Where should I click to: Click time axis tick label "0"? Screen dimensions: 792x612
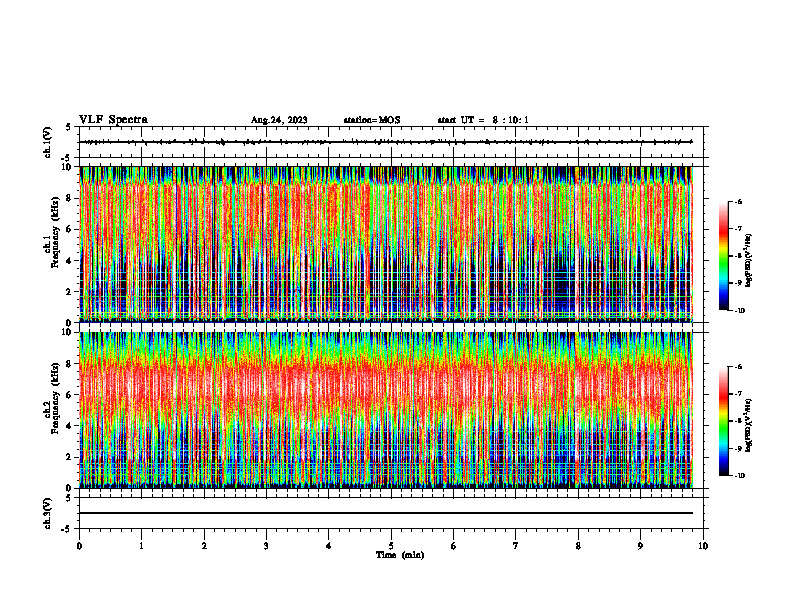point(79,546)
